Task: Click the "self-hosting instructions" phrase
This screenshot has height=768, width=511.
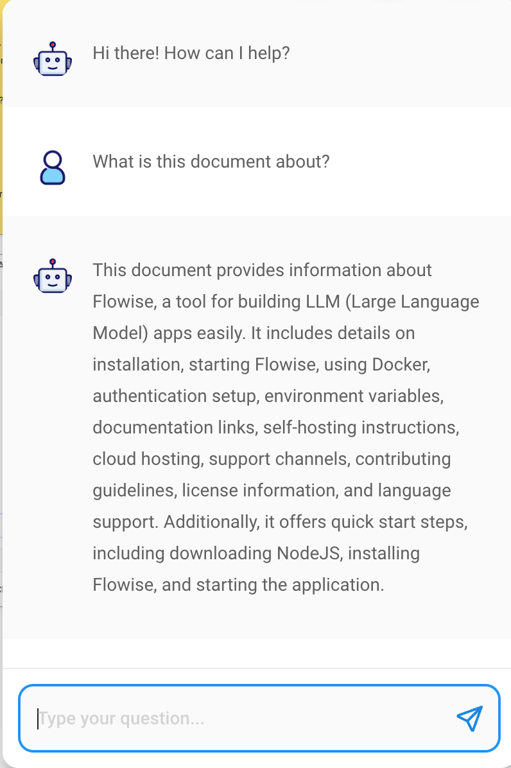Action: [361, 428]
